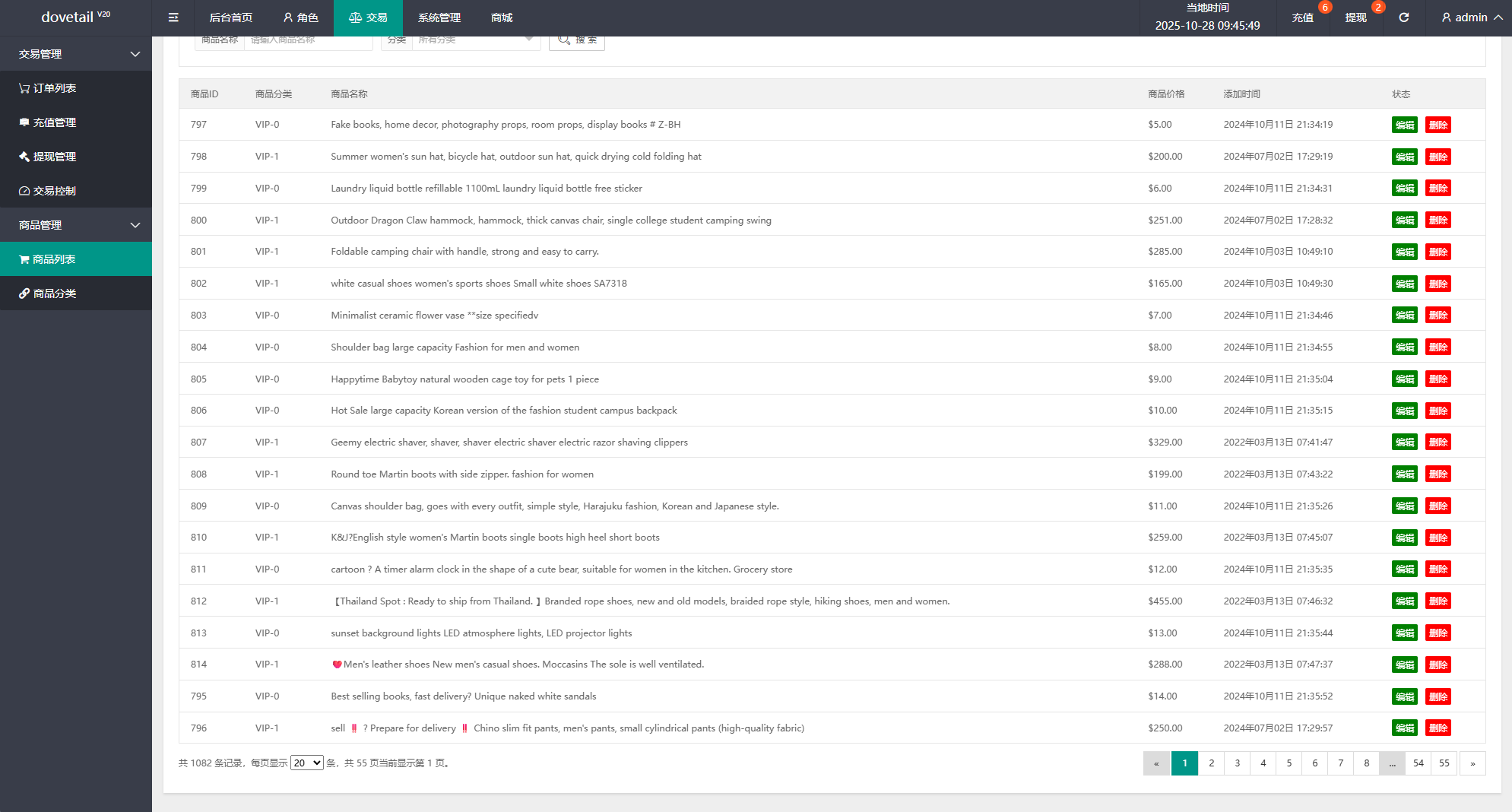This screenshot has height=812, width=1512.
Task: Click red 删除 button for product 805
Action: [x=1438, y=379]
